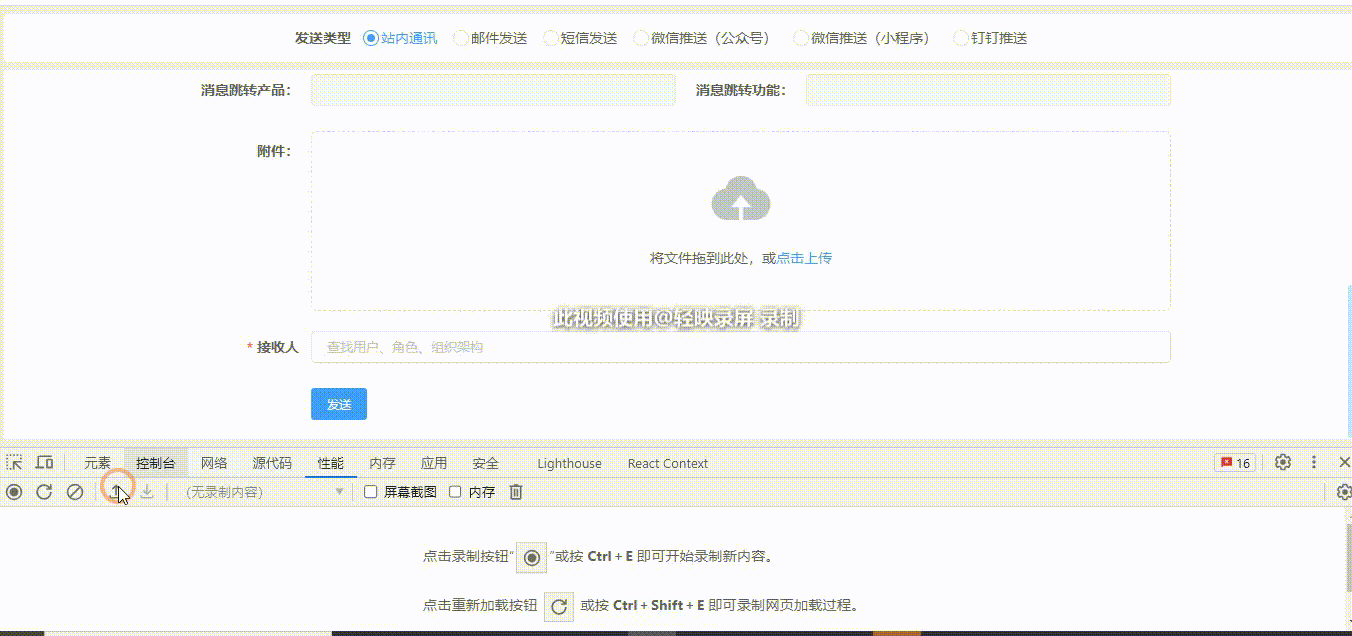The height and width of the screenshot is (636, 1352).
Task: Open the DevTools three-dot menu
Action: [1314, 462]
